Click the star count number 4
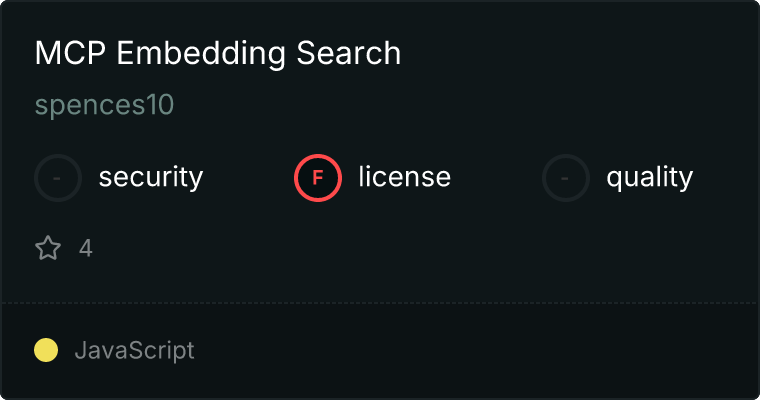 (86, 248)
